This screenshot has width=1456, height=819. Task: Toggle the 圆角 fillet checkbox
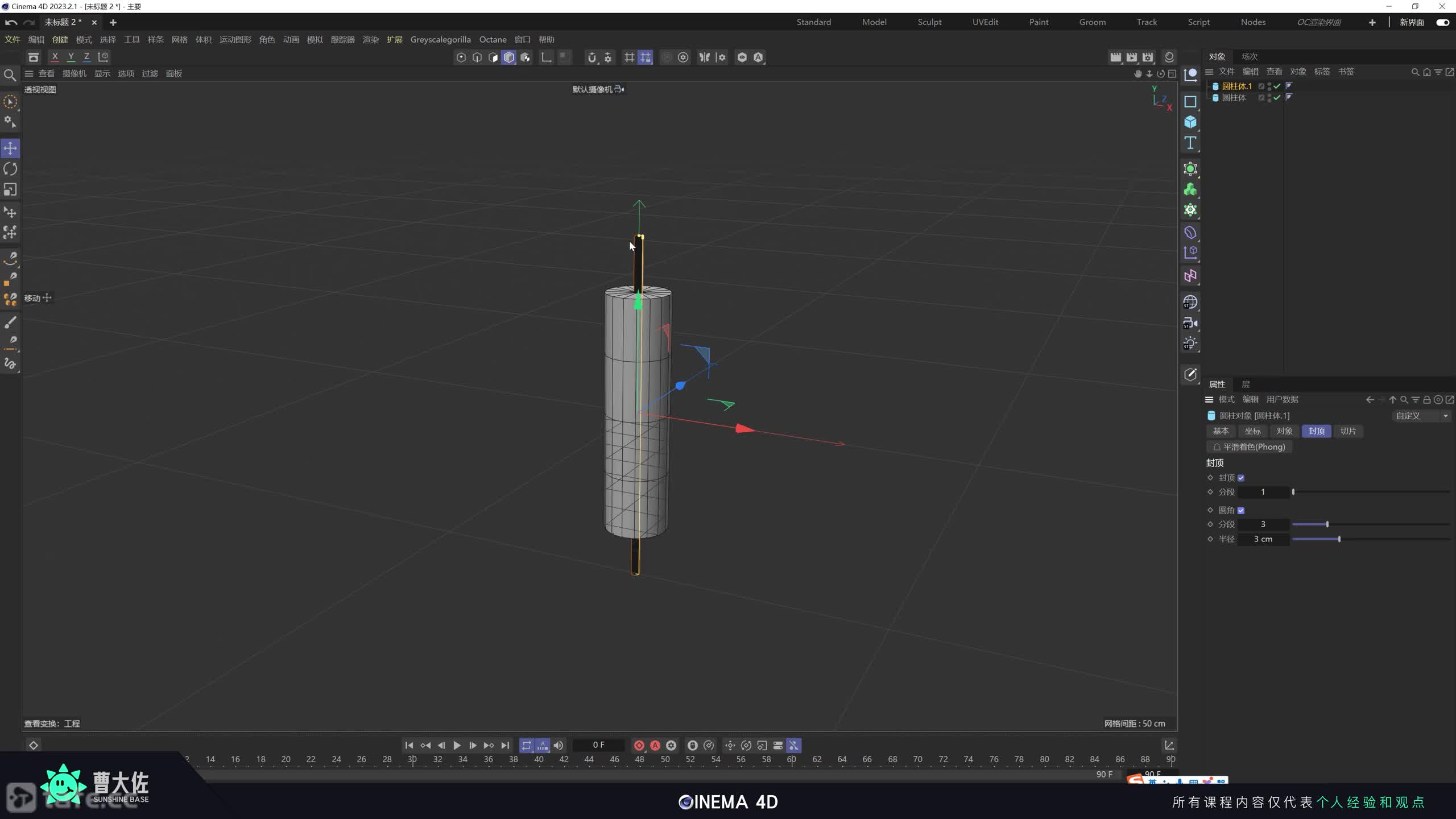[1241, 510]
